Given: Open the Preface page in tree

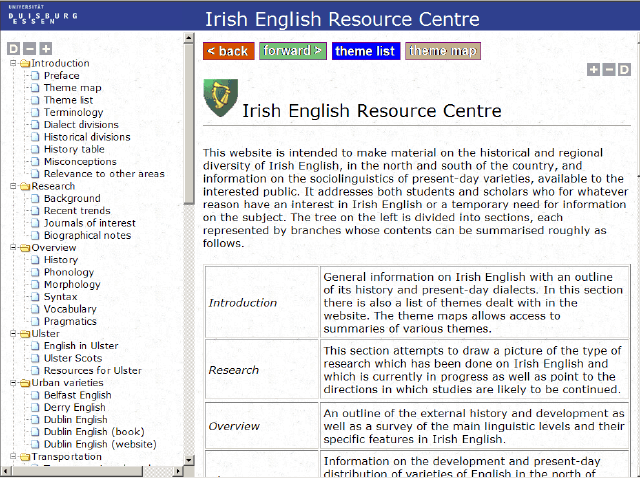Looking at the screenshot, I should [61, 76].
